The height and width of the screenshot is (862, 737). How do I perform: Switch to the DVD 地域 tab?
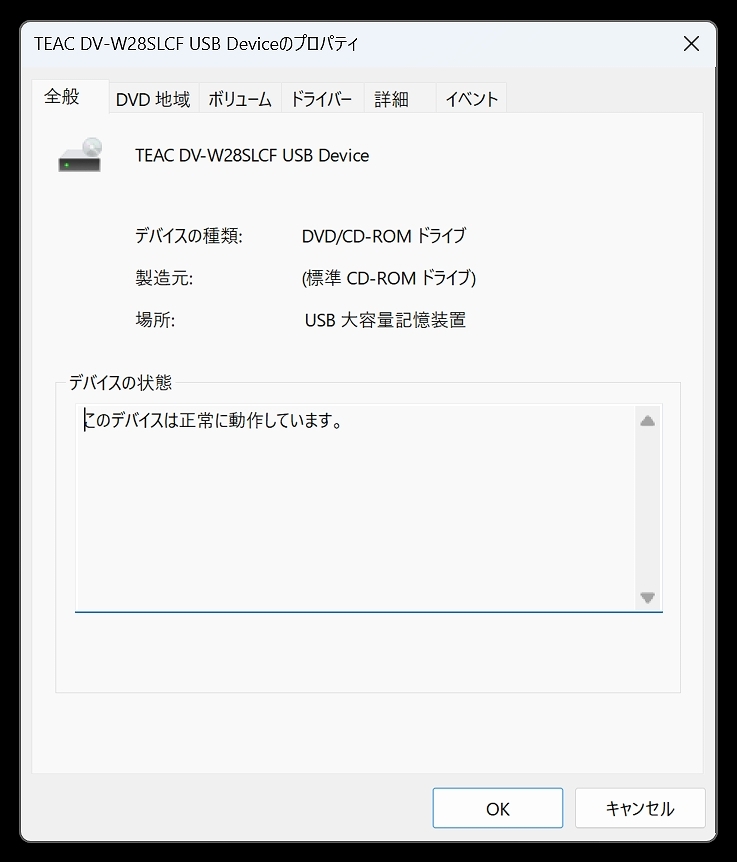(x=153, y=99)
